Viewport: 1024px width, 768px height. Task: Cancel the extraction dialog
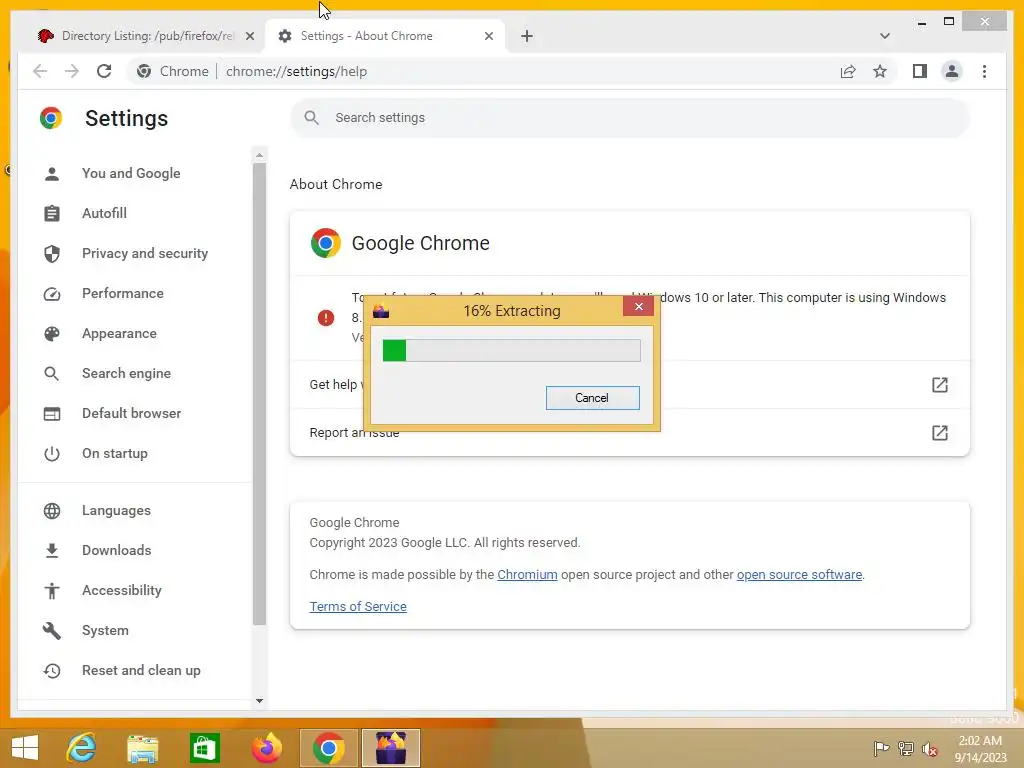pyautogui.click(x=592, y=398)
